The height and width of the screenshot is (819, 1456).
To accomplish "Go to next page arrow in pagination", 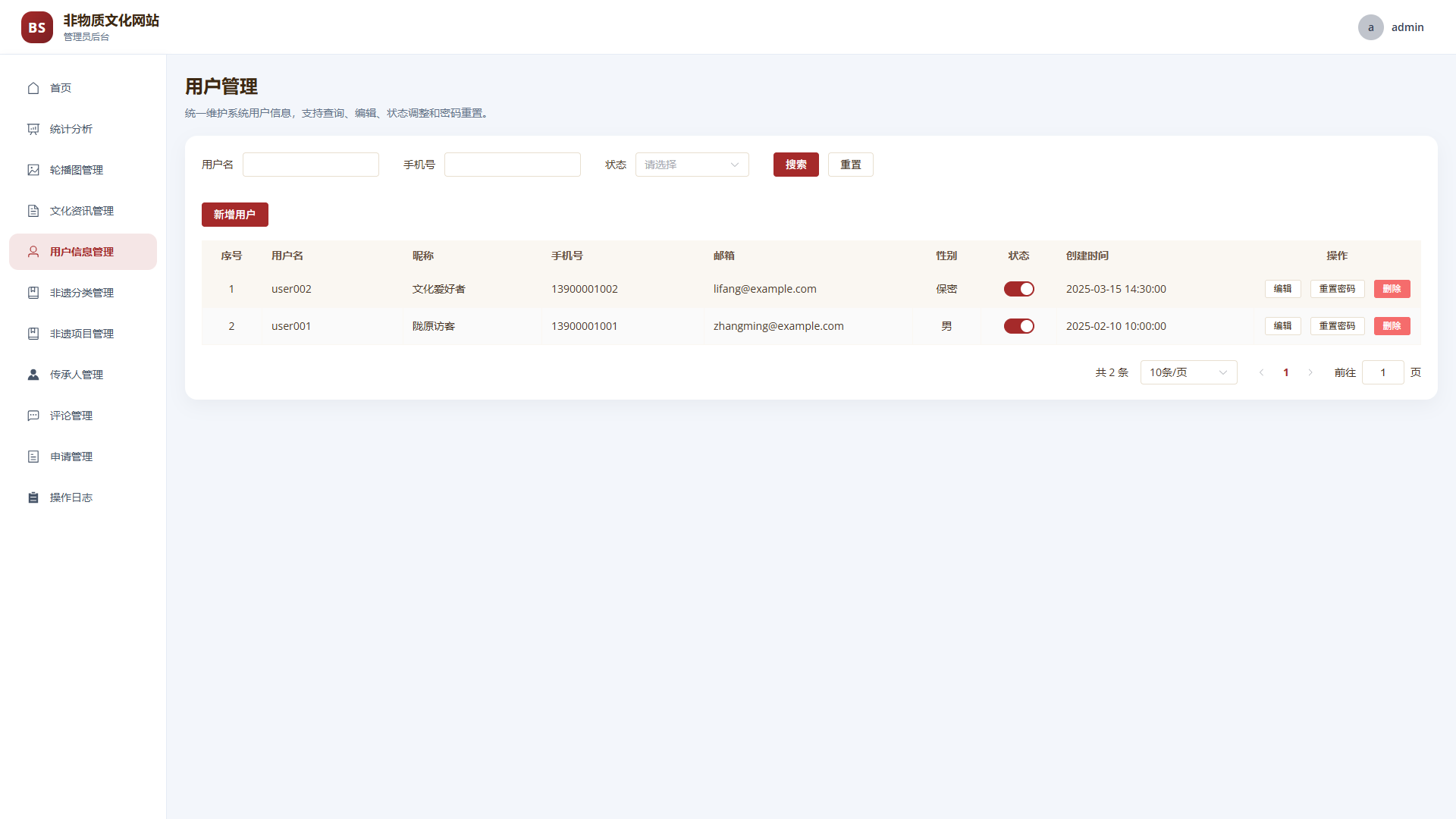I will 1310,372.
